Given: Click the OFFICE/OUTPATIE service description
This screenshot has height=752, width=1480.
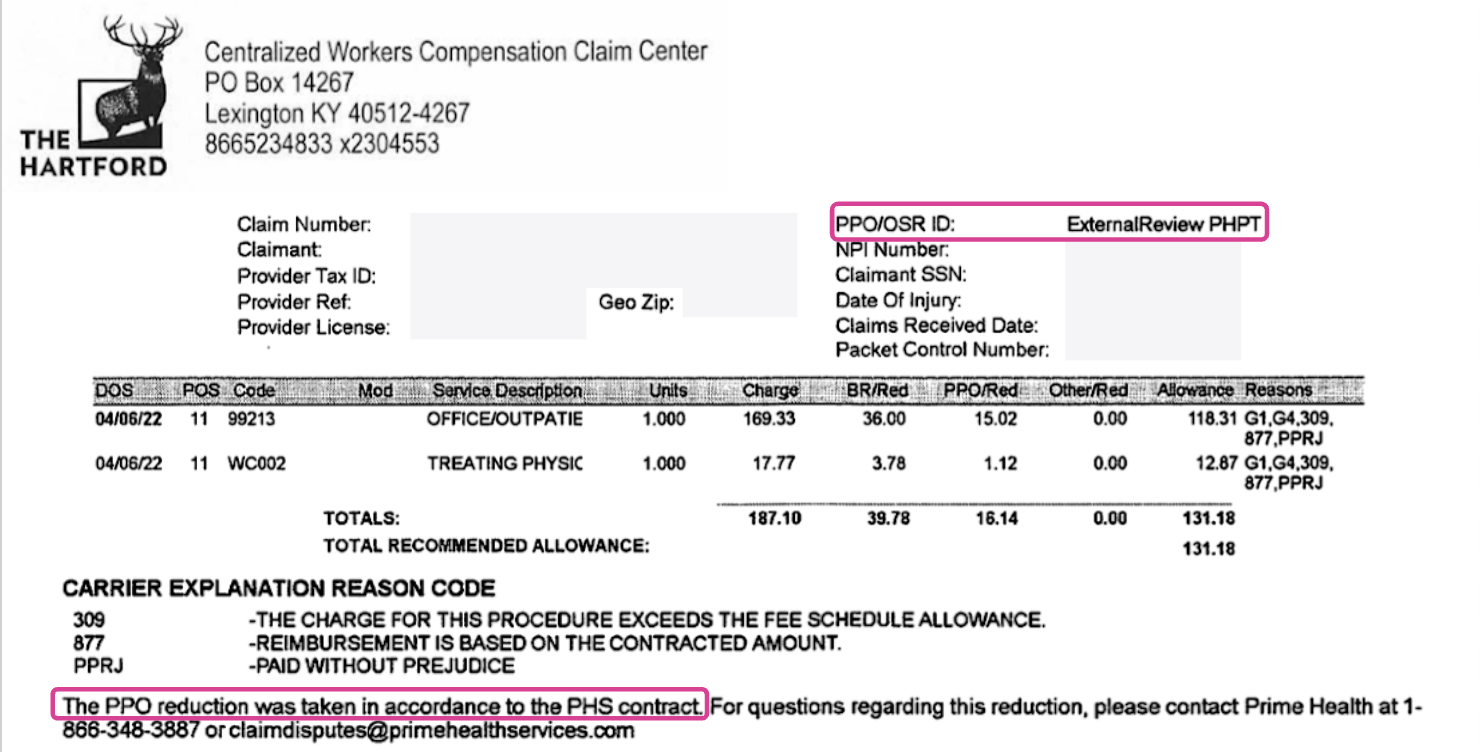Looking at the screenshot, I should click(504, 419).
